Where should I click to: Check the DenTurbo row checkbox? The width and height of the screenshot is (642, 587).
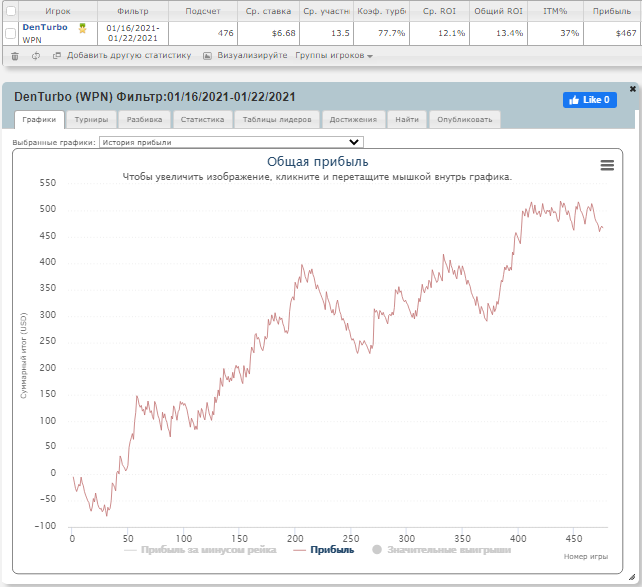[10, 33]
